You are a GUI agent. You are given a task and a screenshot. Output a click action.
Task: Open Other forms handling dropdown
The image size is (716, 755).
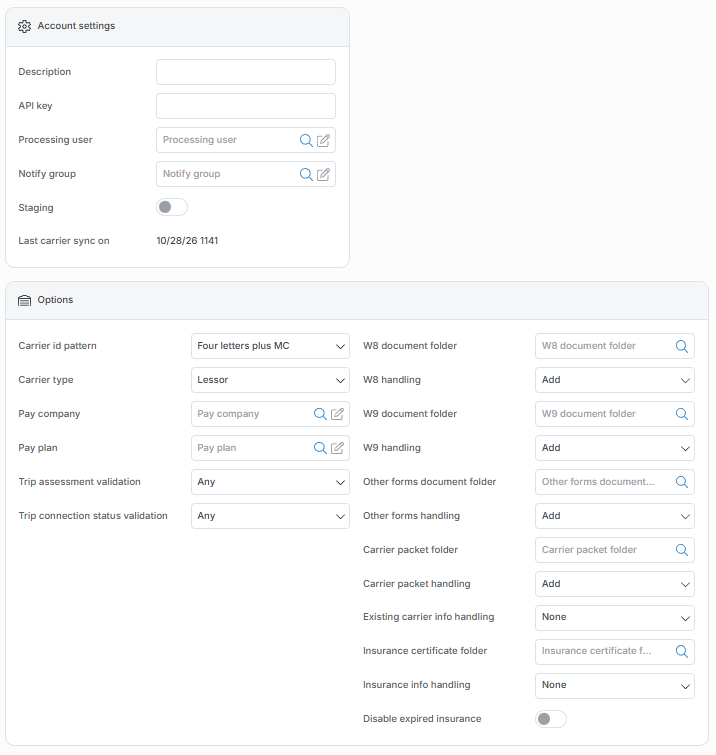pos(615,516)
